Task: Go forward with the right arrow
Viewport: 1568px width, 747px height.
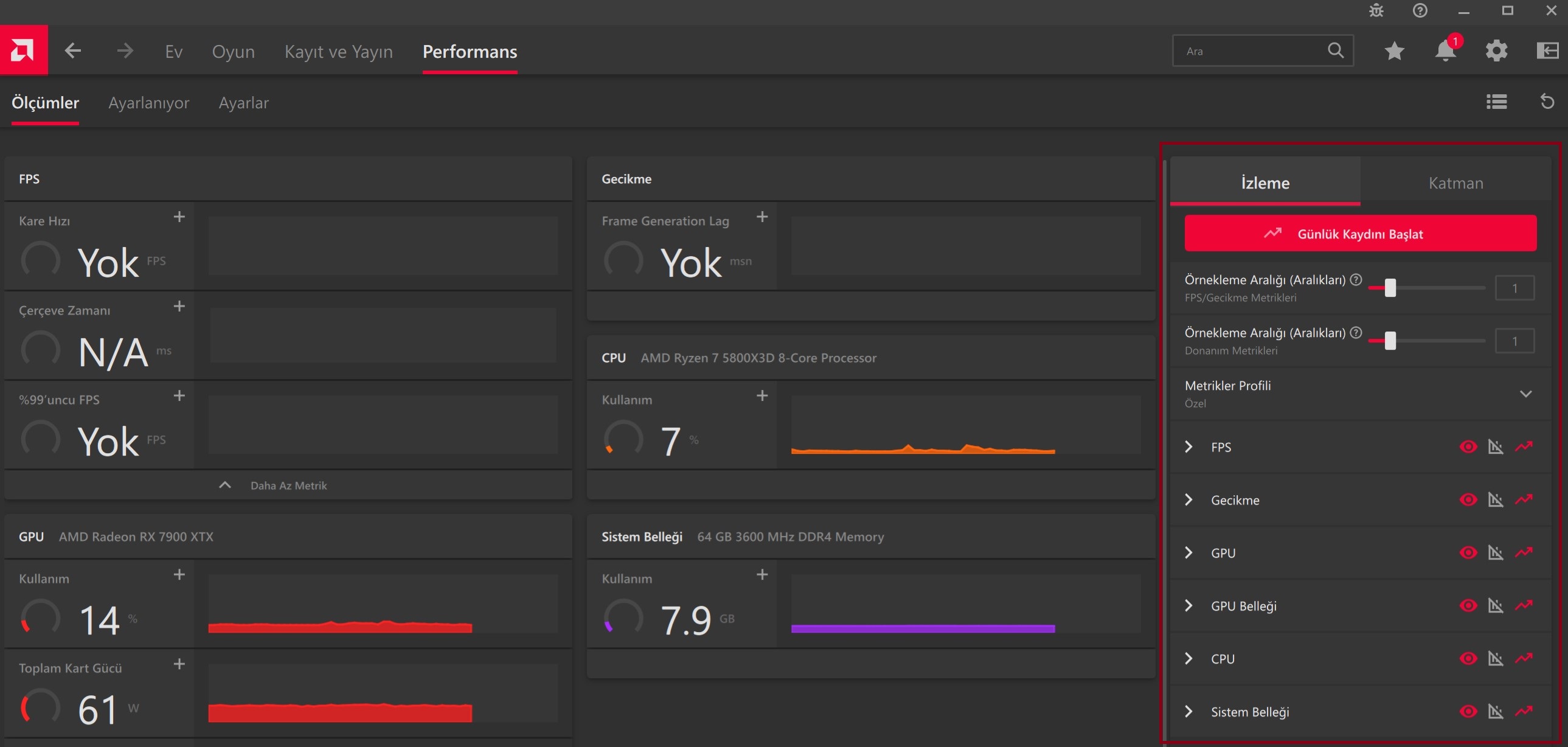Action: pos(125,50)
